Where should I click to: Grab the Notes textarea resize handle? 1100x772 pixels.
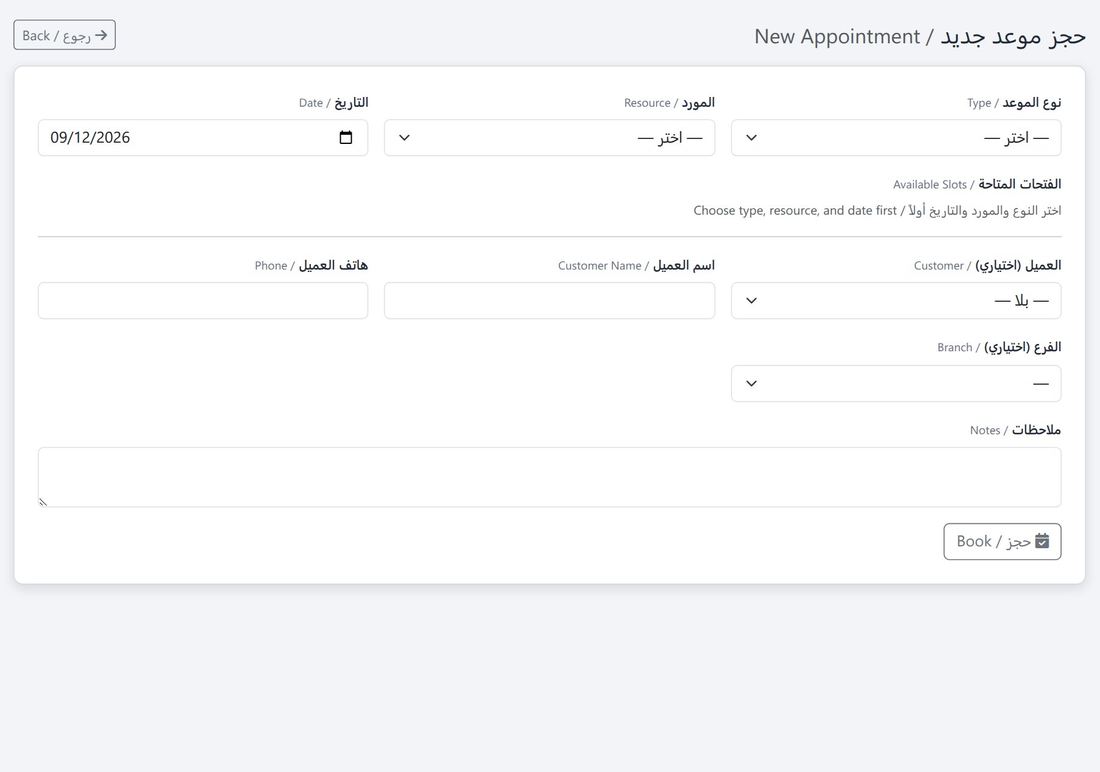(43, 502)
